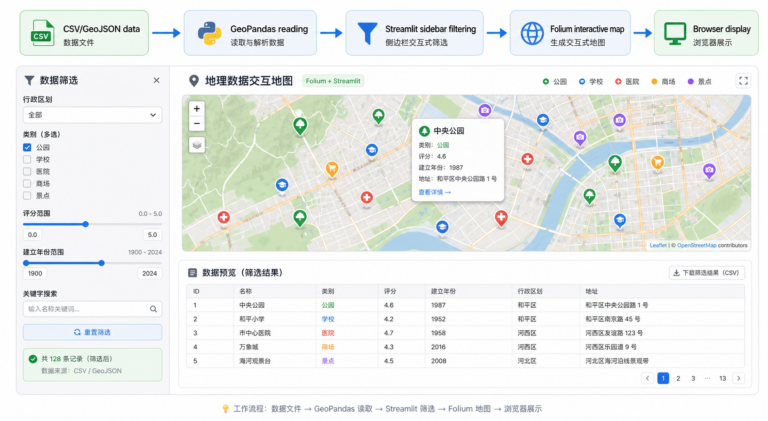Open 查看详情 link in the popup
The width and height of the screenshot is (768, 421).
tap(435, 192)
